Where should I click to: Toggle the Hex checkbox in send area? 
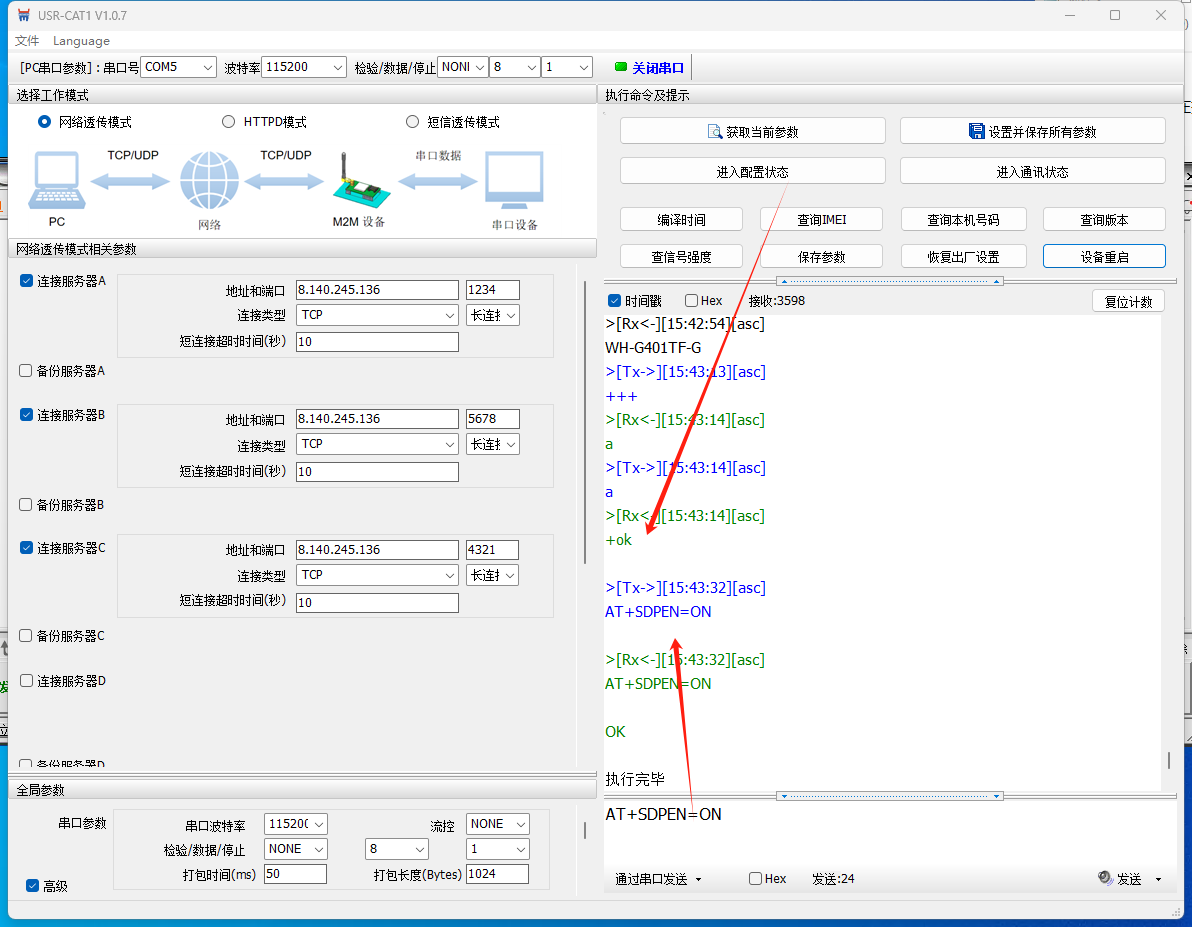(755, 878)
